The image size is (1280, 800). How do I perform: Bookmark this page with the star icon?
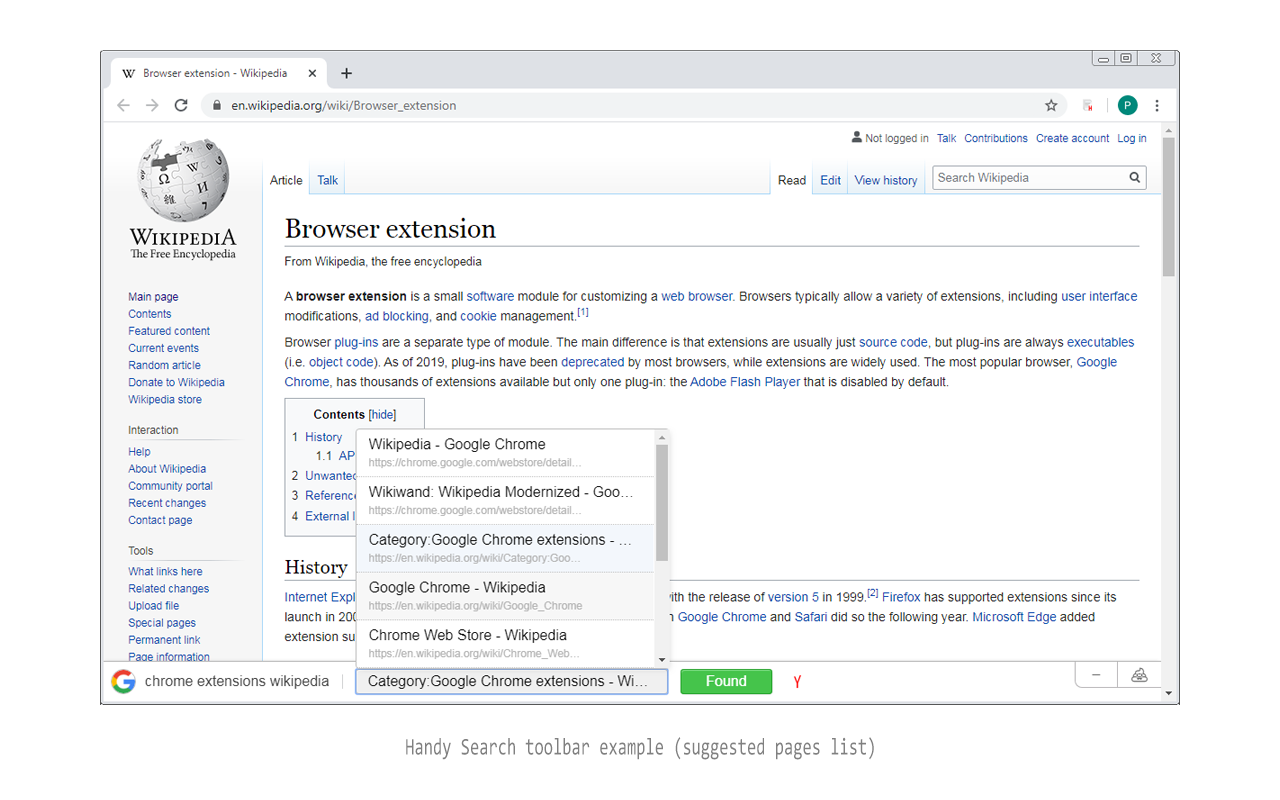(1051, 105)
